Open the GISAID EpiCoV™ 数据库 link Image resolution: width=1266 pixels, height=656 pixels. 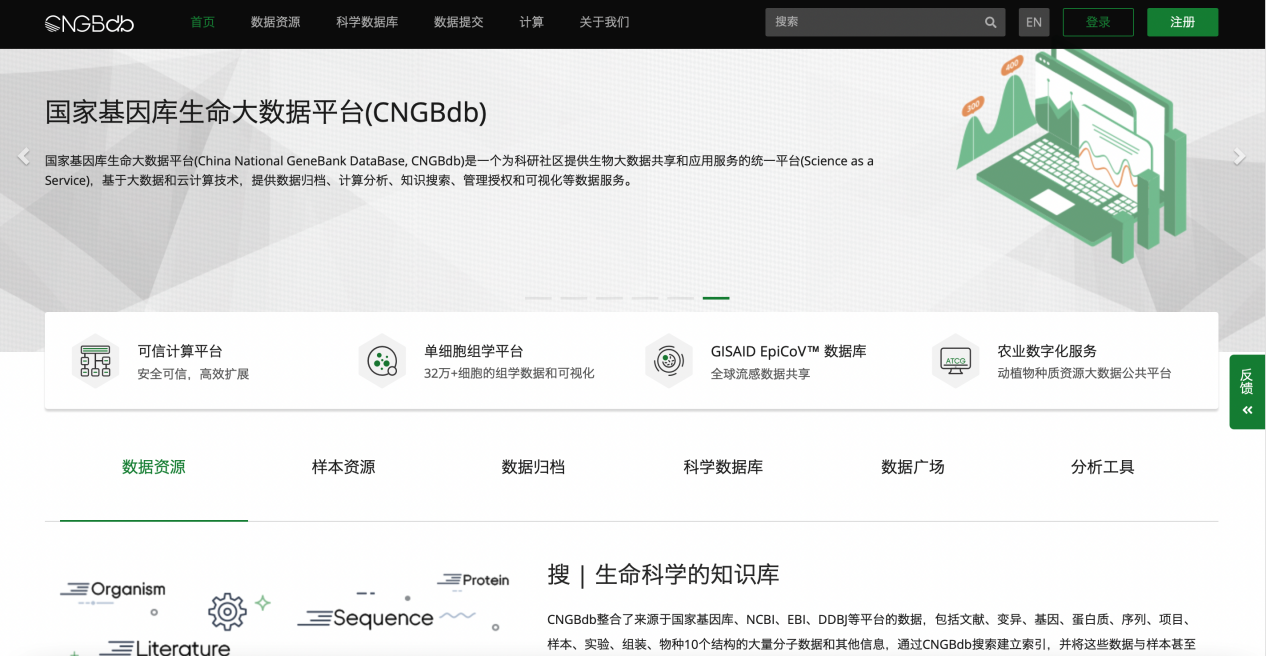pos(789,351)
